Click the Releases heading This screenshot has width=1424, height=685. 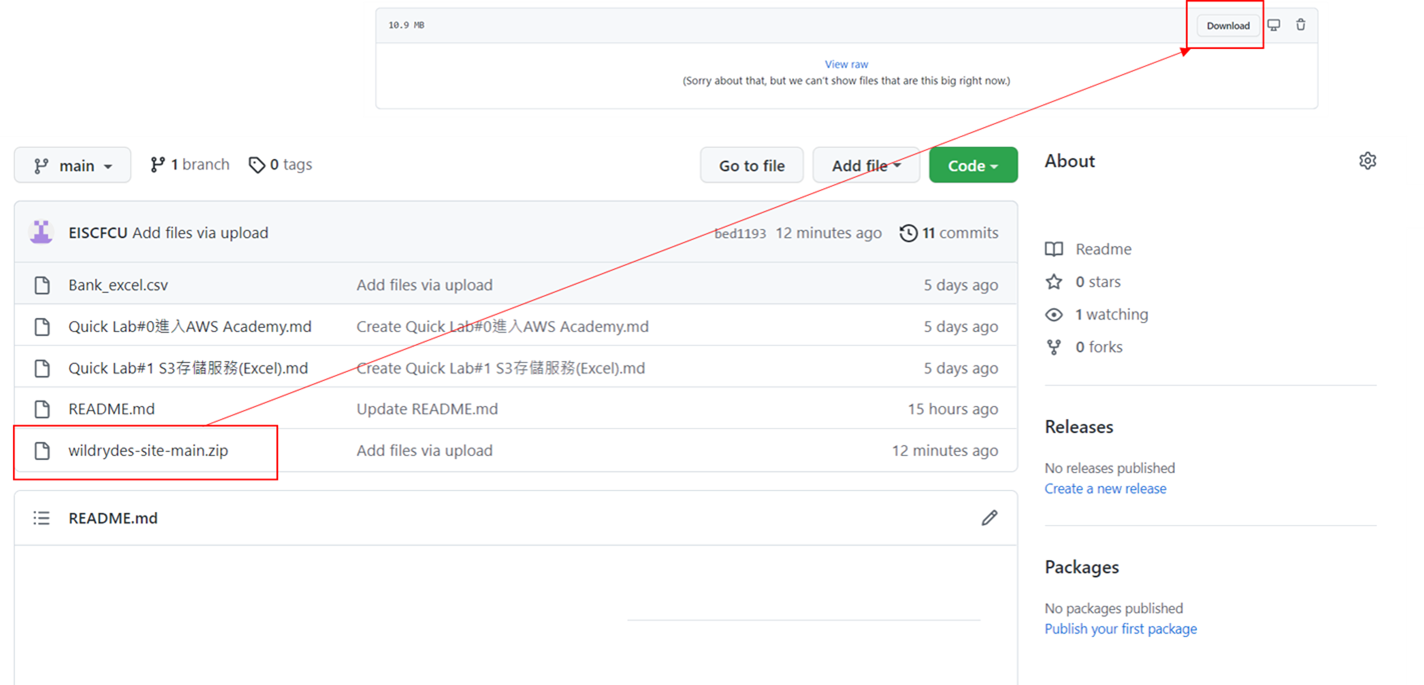(1079, 427)
